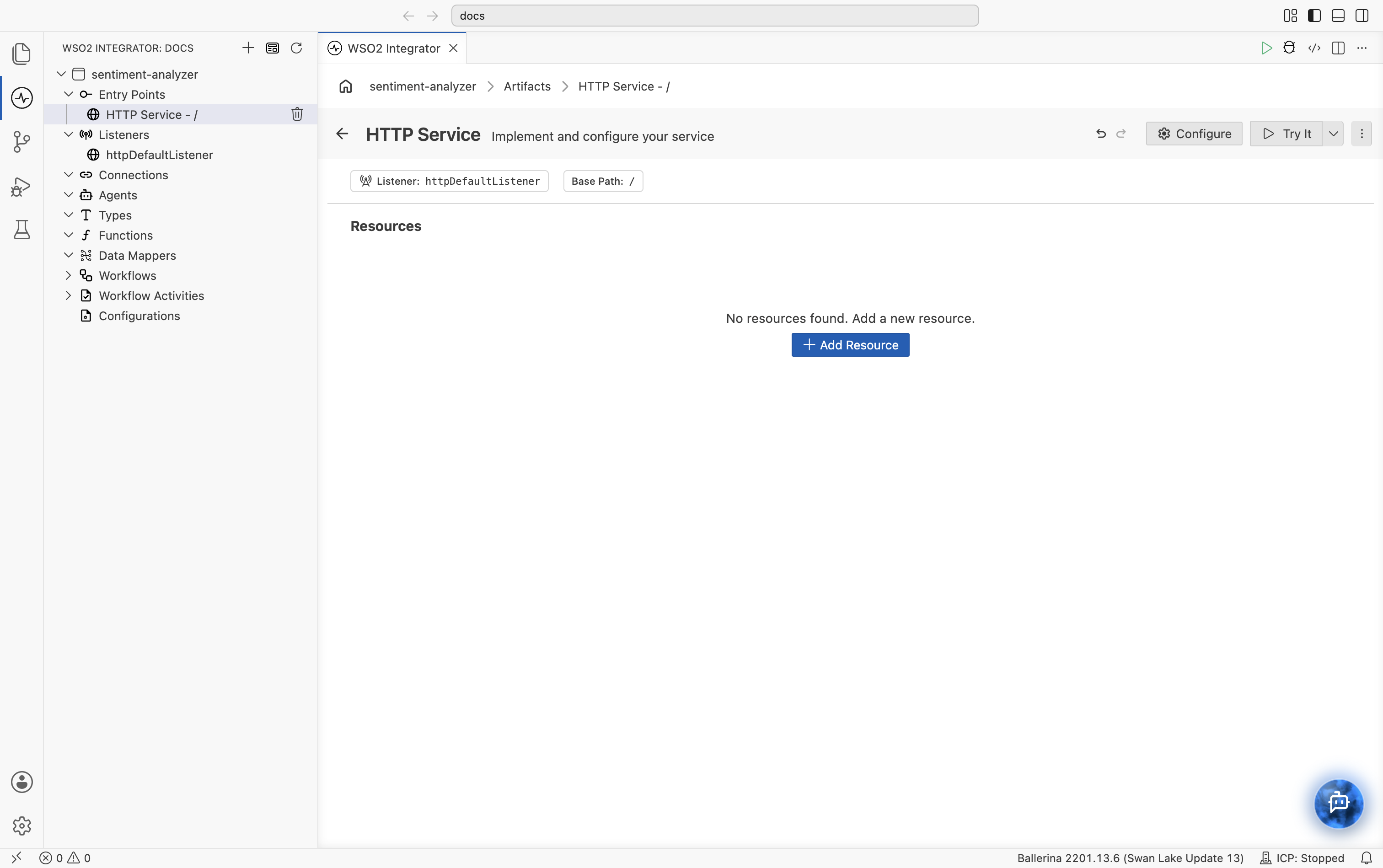Screen dimensions: 1383x868
Task: Open the editor tab's more actions ellipsis
Action: (x=1362, y=48)
